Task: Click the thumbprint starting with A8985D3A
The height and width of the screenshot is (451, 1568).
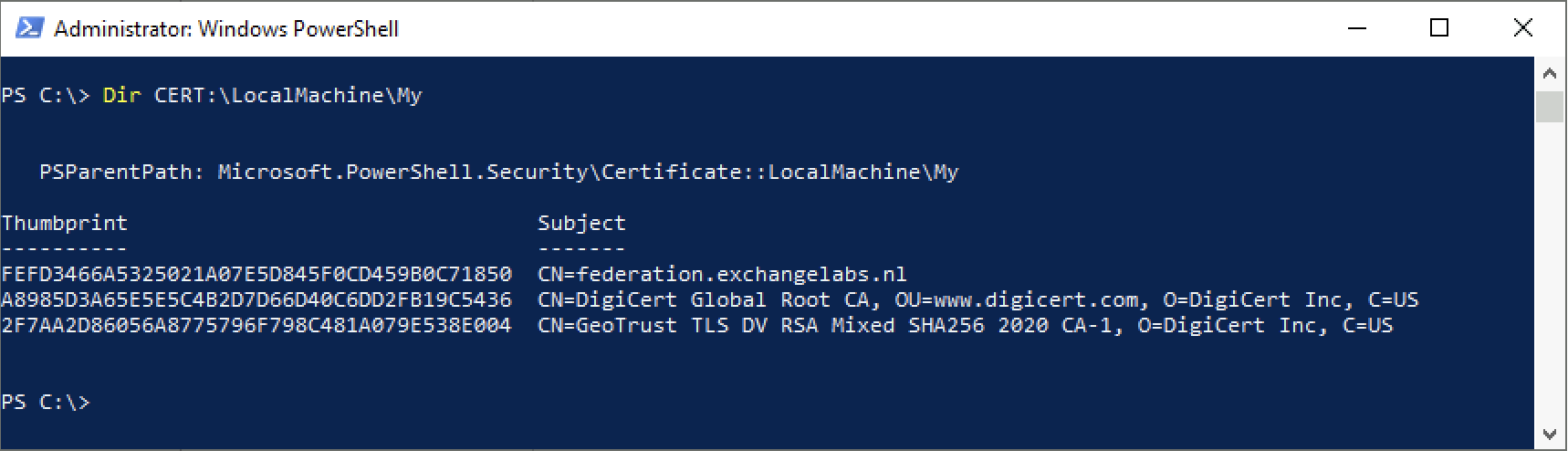Action: click(256, 299)
